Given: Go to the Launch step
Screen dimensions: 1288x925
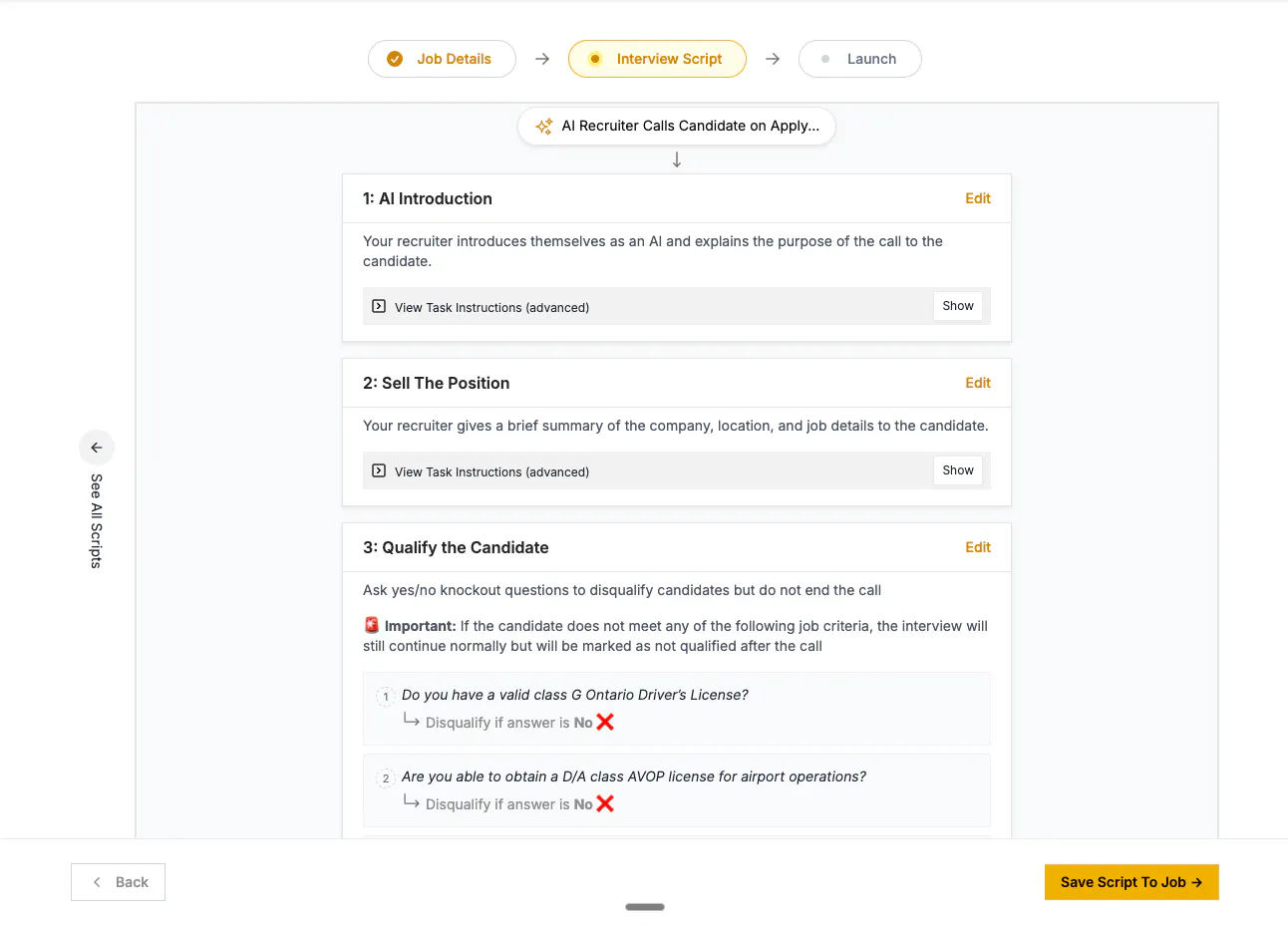Looking at the screenshot, I should tap(860, 59).
